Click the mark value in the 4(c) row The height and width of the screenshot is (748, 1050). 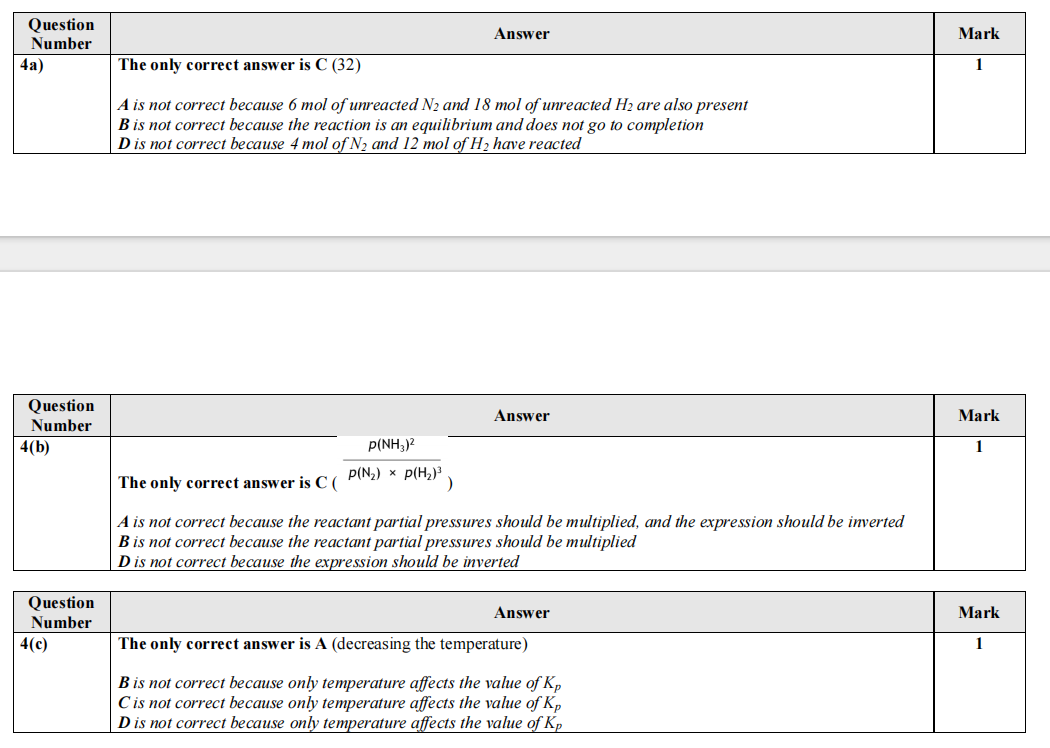coord(978,644)
